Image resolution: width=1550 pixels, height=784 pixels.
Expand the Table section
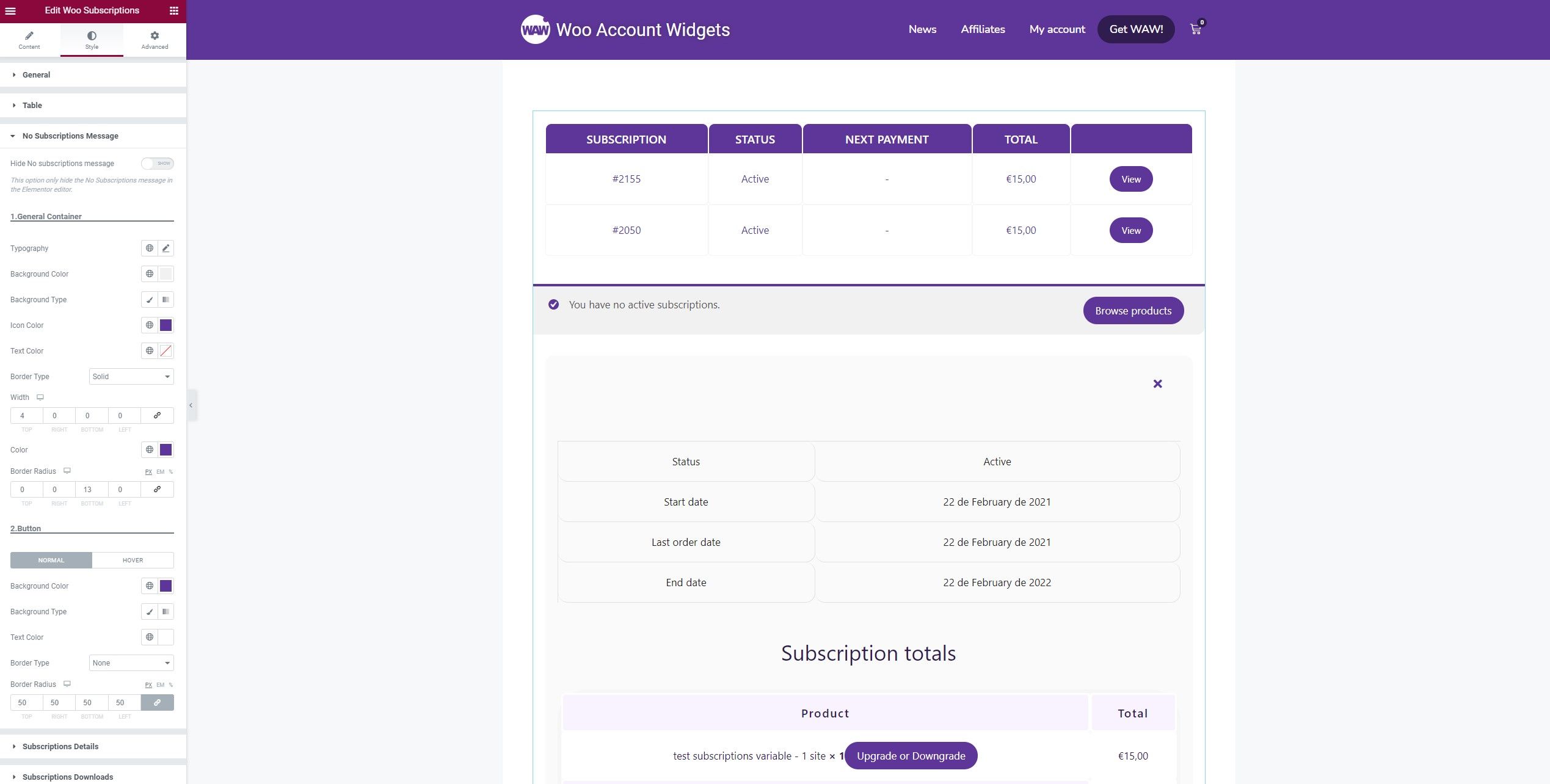[93, 106]
